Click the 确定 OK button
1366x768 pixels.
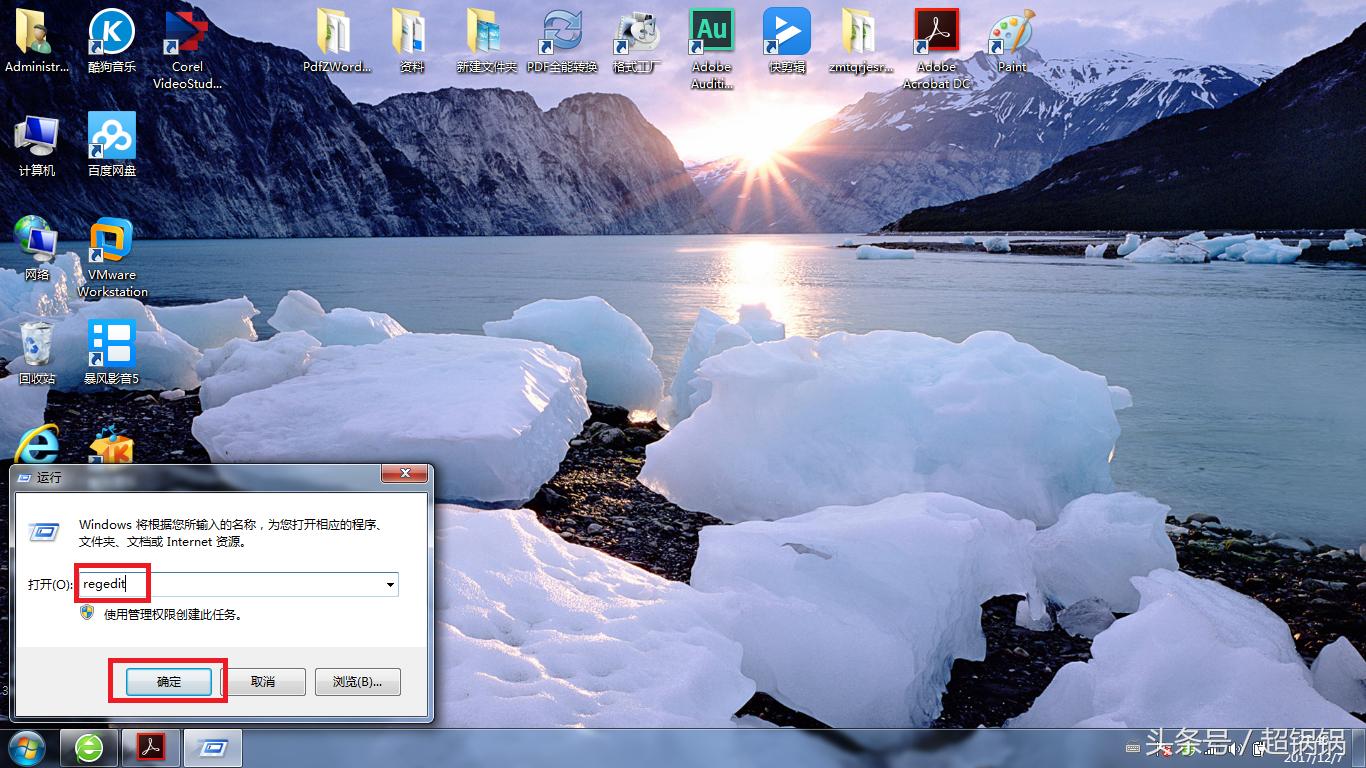(166, 681)
